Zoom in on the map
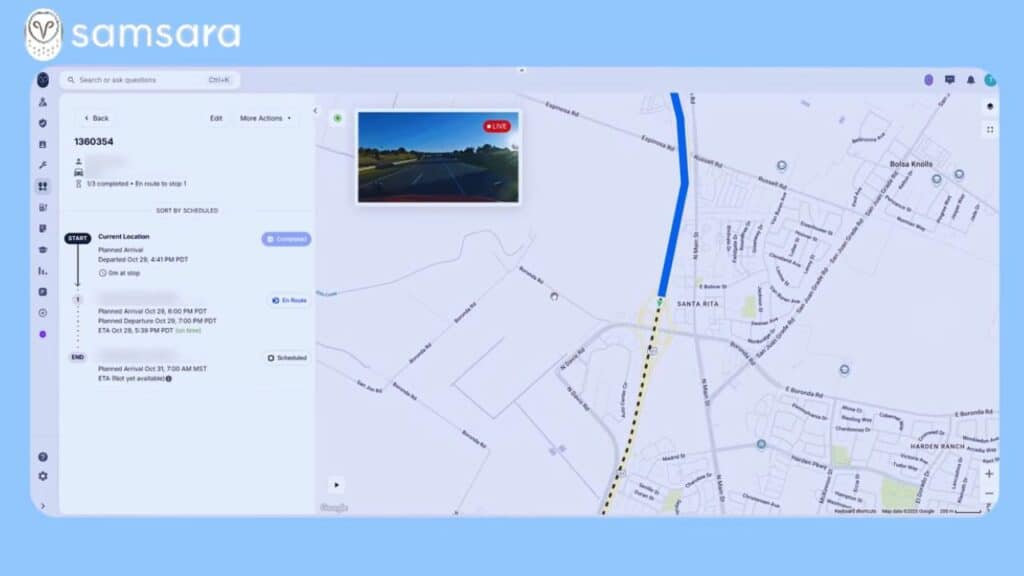 click(989, 473)
